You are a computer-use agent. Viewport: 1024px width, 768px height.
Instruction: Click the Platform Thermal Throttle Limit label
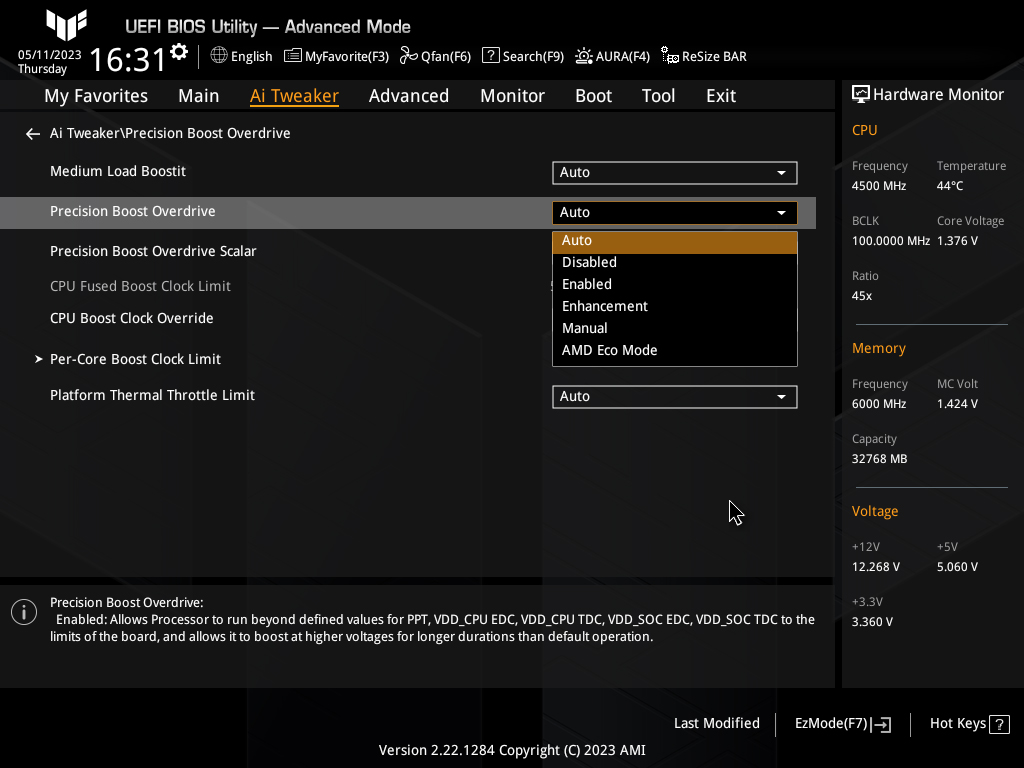tap(152, 395)
